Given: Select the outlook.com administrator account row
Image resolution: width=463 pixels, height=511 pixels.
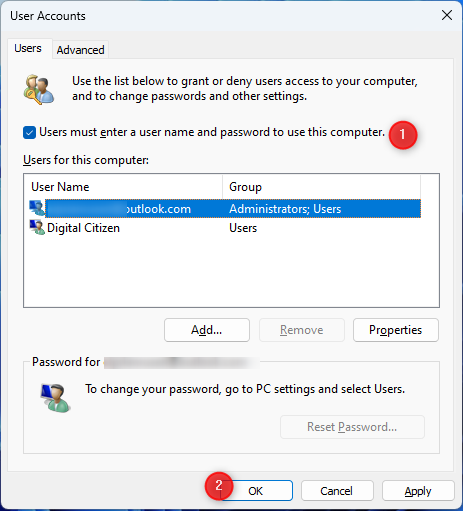Looking at the screenshot, I should click(225, 209).
